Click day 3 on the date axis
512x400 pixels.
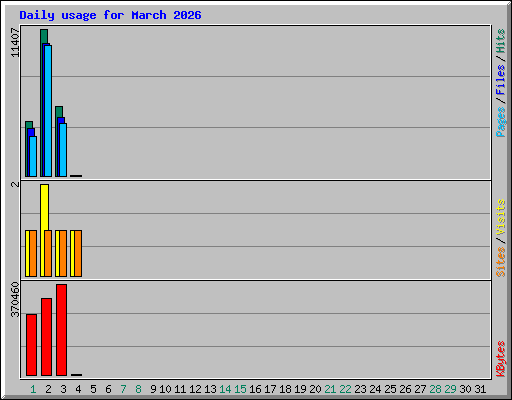coord(63,389)
